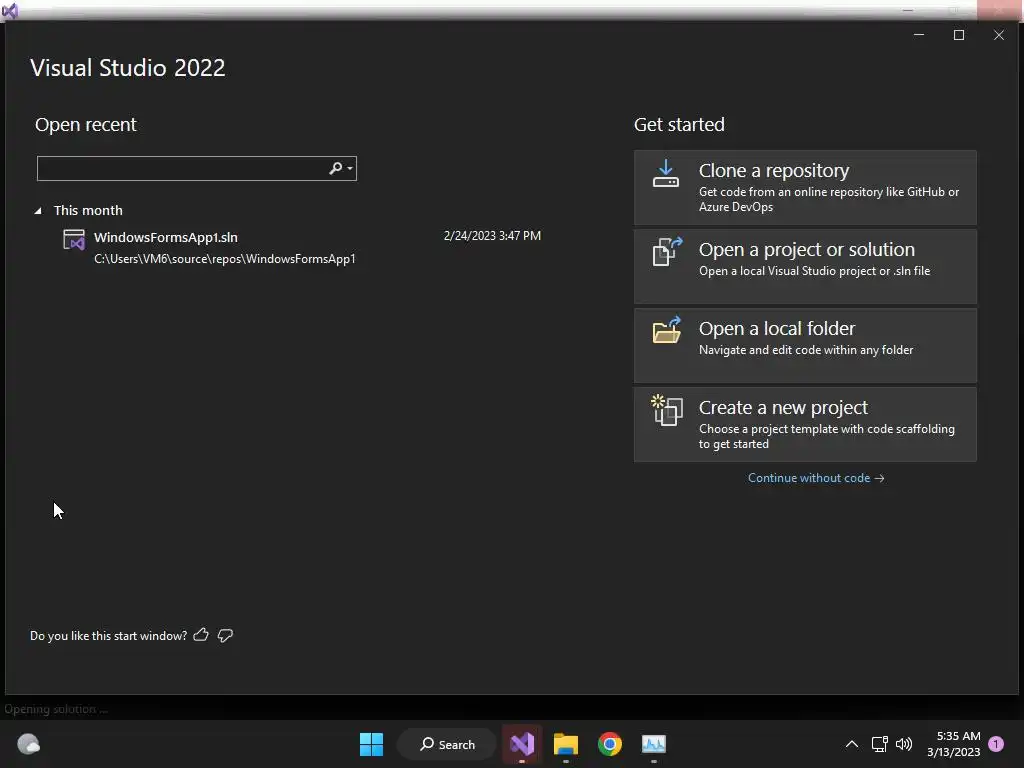This screenshot has height=768, width=1024.
Task: Open WindowsFormsApp1.sln from recent list
Action: tap(302, 248)
